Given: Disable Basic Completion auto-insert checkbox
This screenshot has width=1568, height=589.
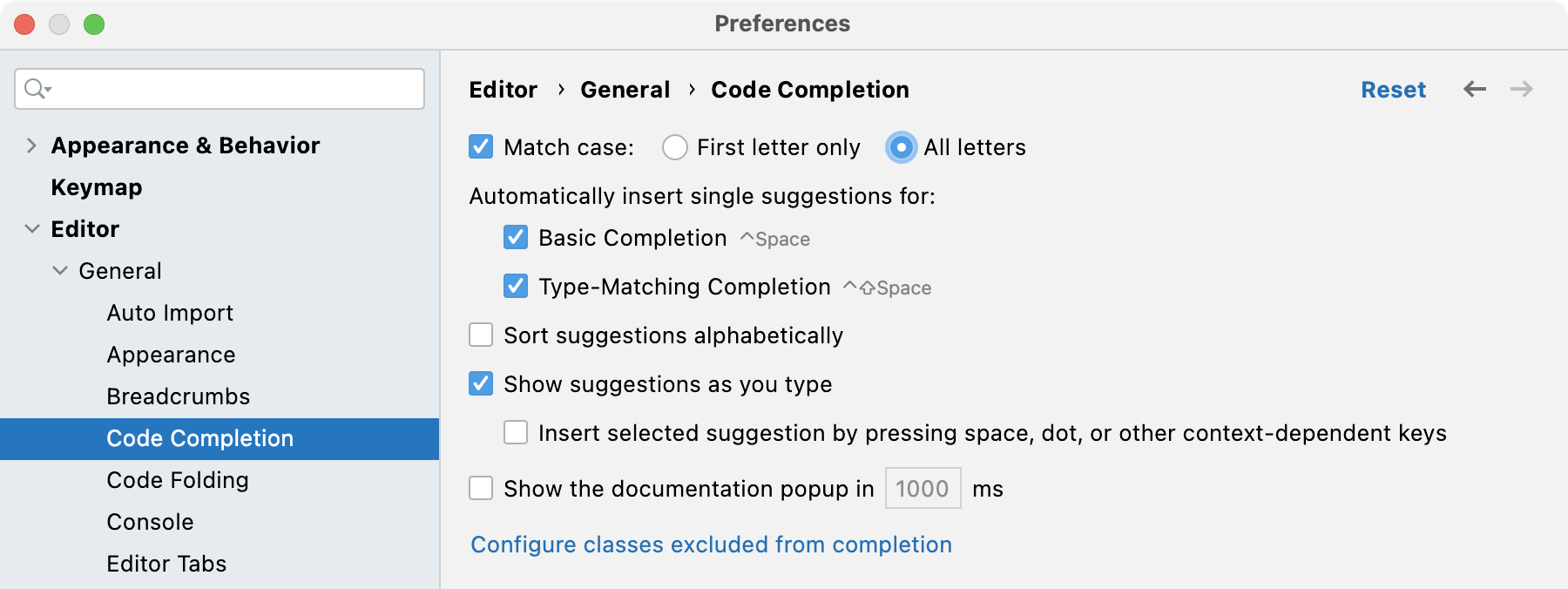Looking at the screenshot, I should click(x=516, y=237).
